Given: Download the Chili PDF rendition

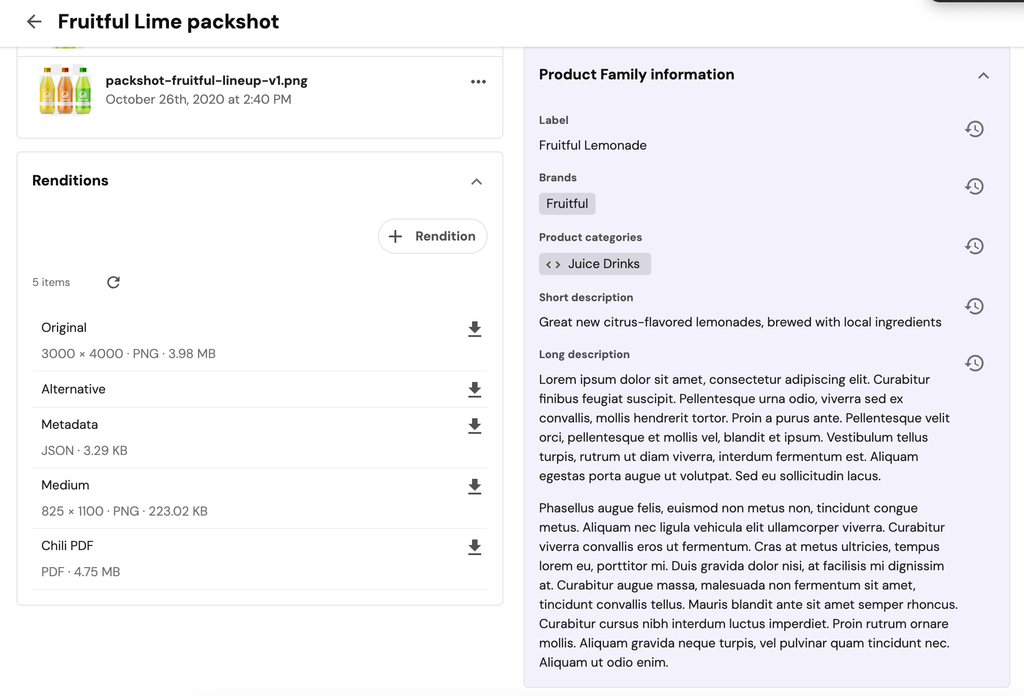Looking at the screenshot, I should tap(475, 547).
